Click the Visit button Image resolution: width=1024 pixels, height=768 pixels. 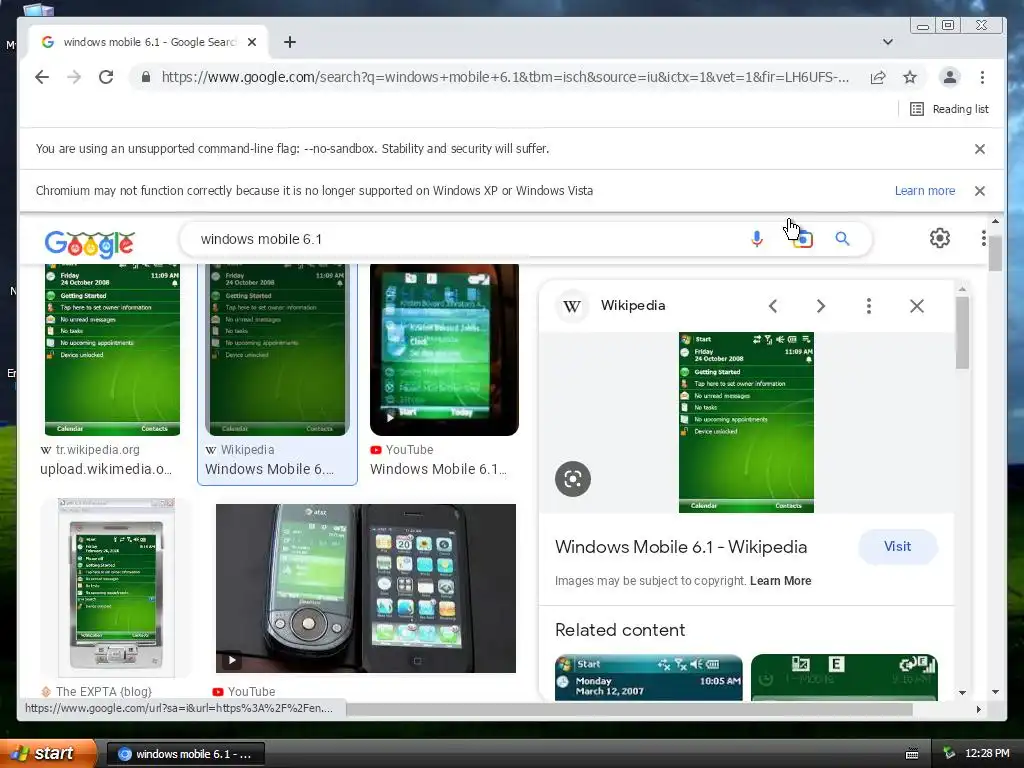coord(898,547)
